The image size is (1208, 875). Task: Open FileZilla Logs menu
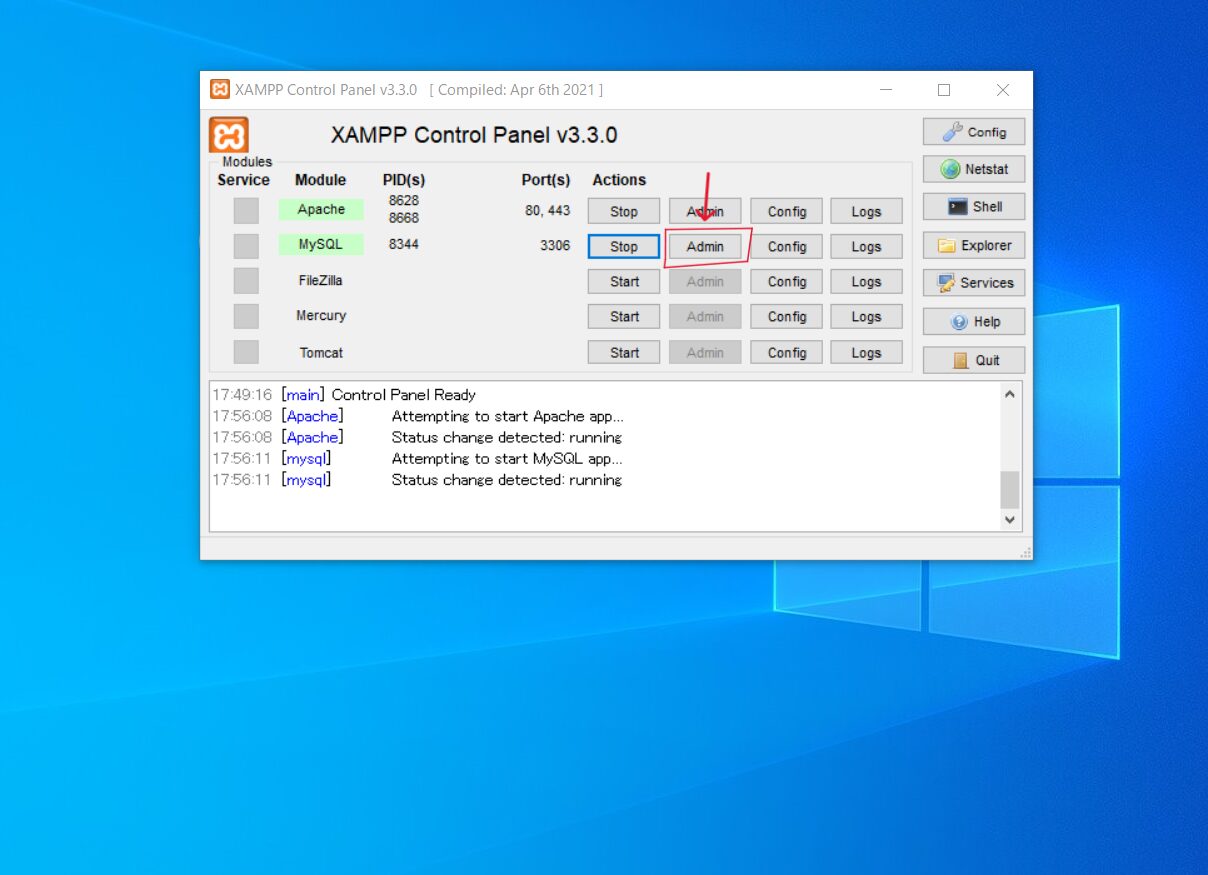(x=866, y=282)
